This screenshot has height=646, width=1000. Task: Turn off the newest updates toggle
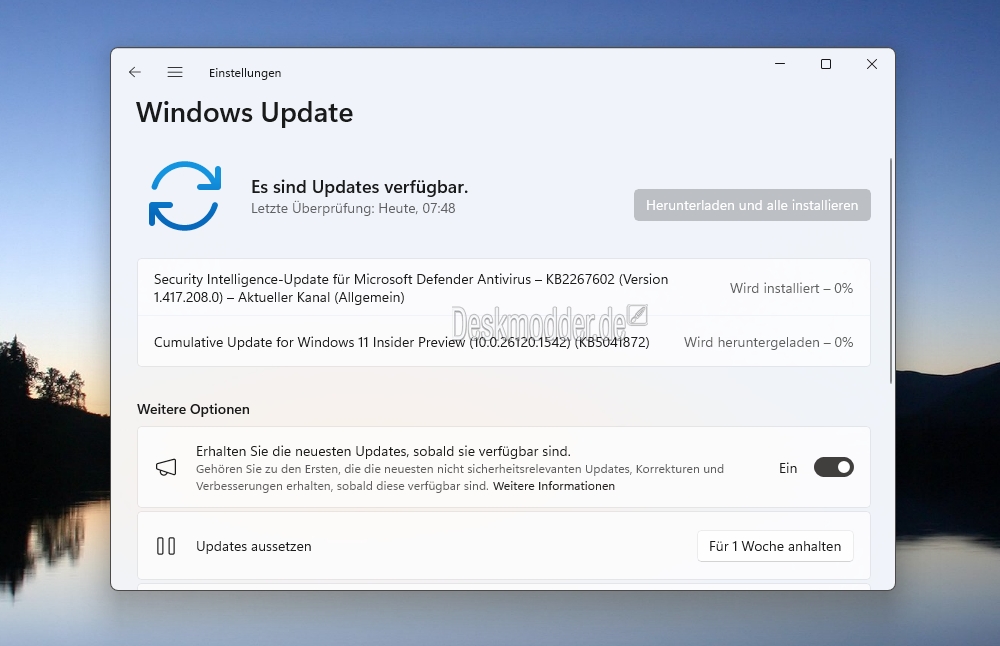(834, 467)
